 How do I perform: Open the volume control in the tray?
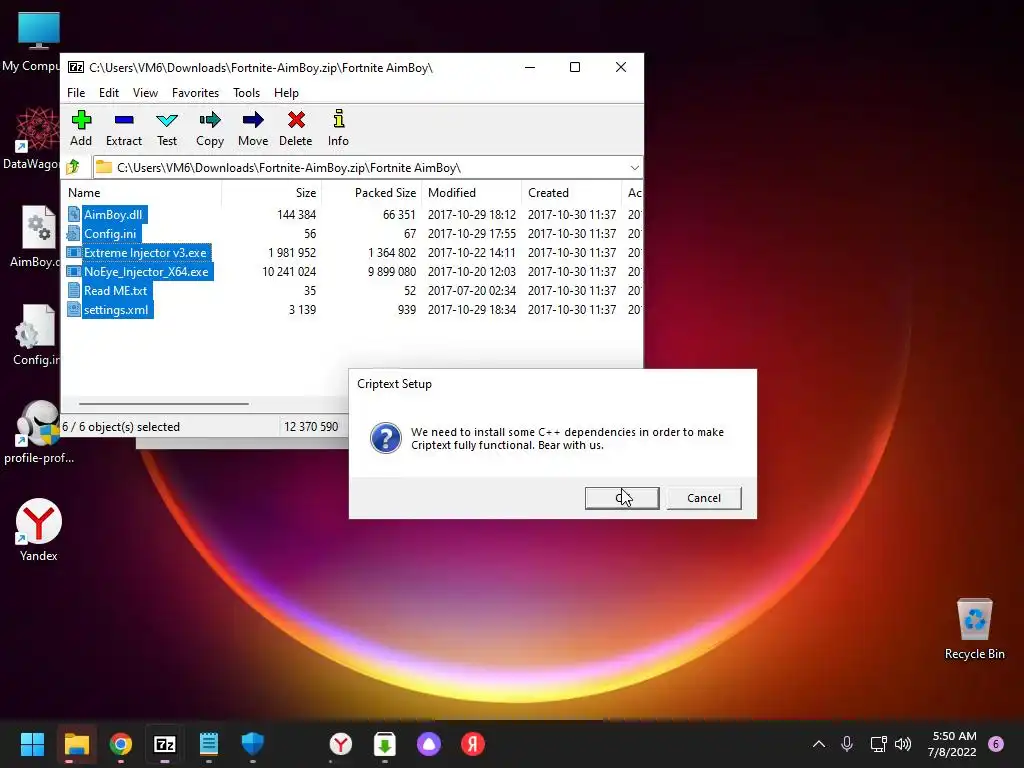coord(903,744)
